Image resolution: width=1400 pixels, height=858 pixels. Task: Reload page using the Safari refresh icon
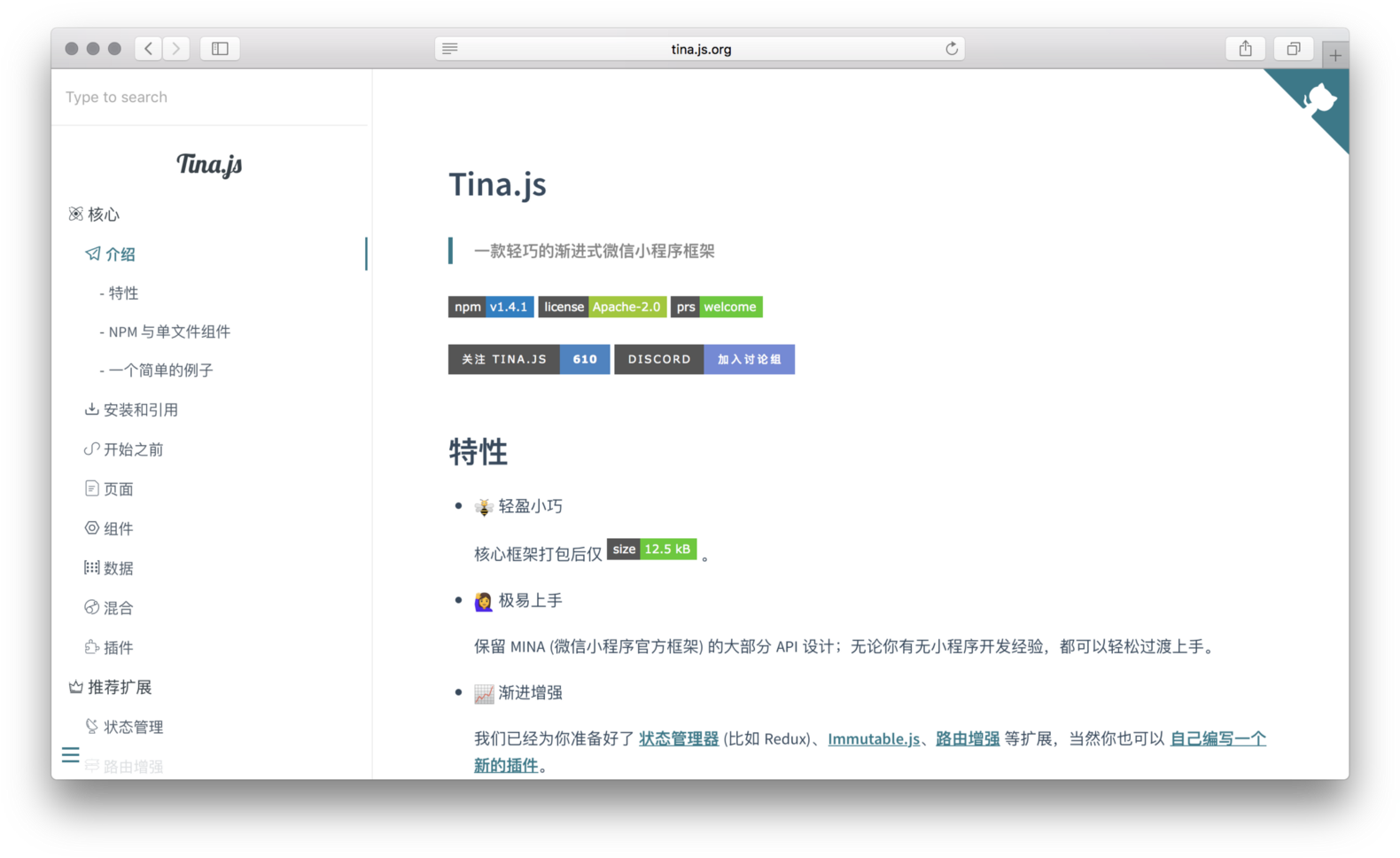[x=952, y=49]
